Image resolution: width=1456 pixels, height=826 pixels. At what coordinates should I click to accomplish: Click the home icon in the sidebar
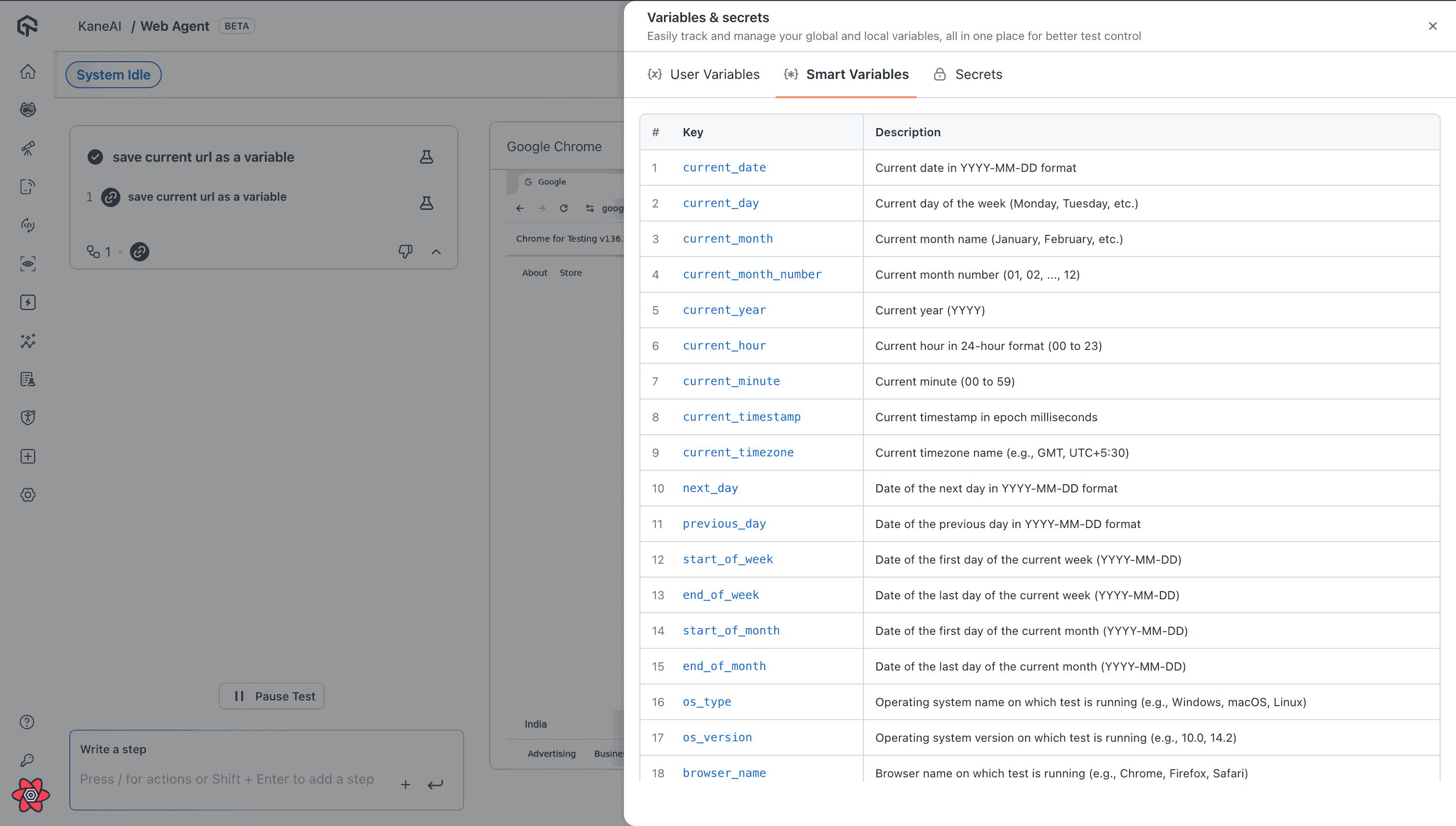(28, 72)
